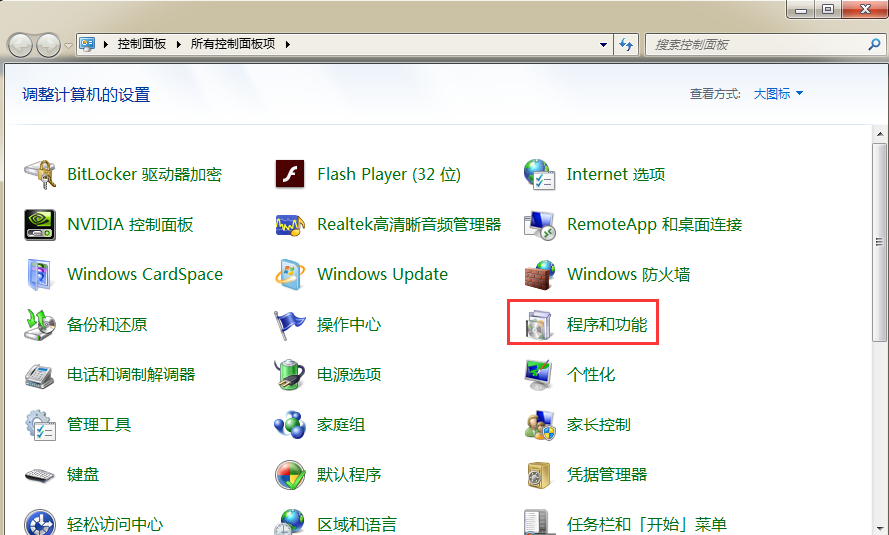The image size is (889, 535).
Task: Open the 轻松访问中心 icon
Action: (x=40, y=522)
